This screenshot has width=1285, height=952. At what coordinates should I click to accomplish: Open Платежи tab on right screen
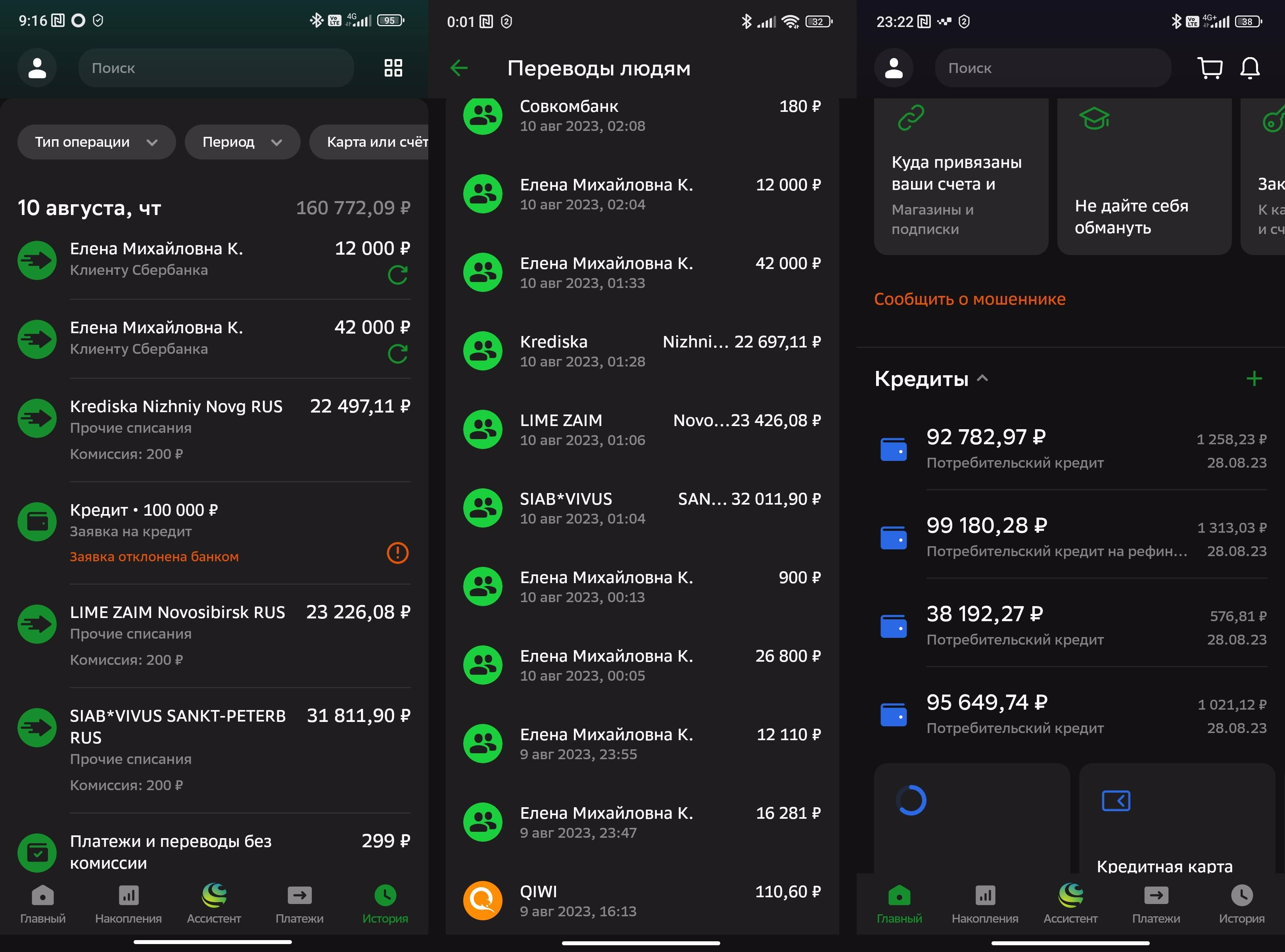point(1156,905)
